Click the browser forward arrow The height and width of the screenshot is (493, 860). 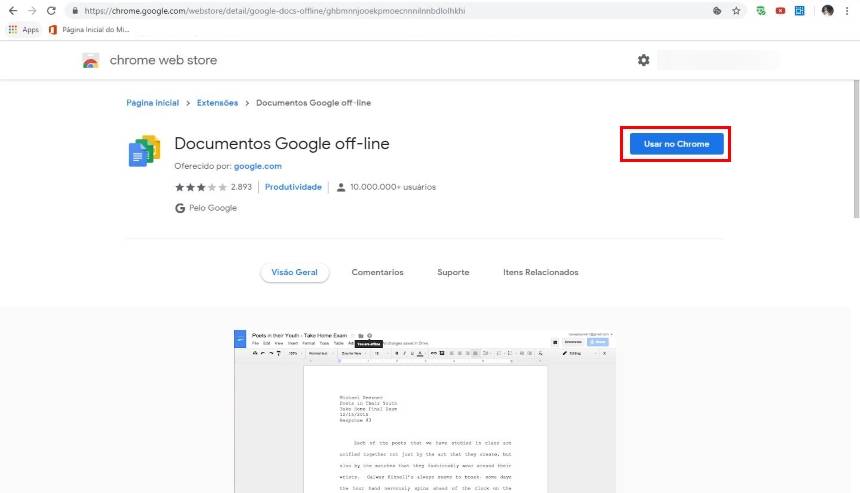[x=32, y=10]
